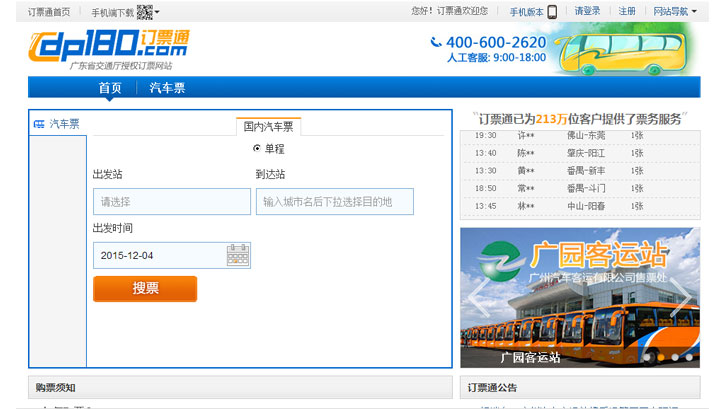Click the 注册 register link
This screenshot has height=409, width=723.
click(627, 12)
